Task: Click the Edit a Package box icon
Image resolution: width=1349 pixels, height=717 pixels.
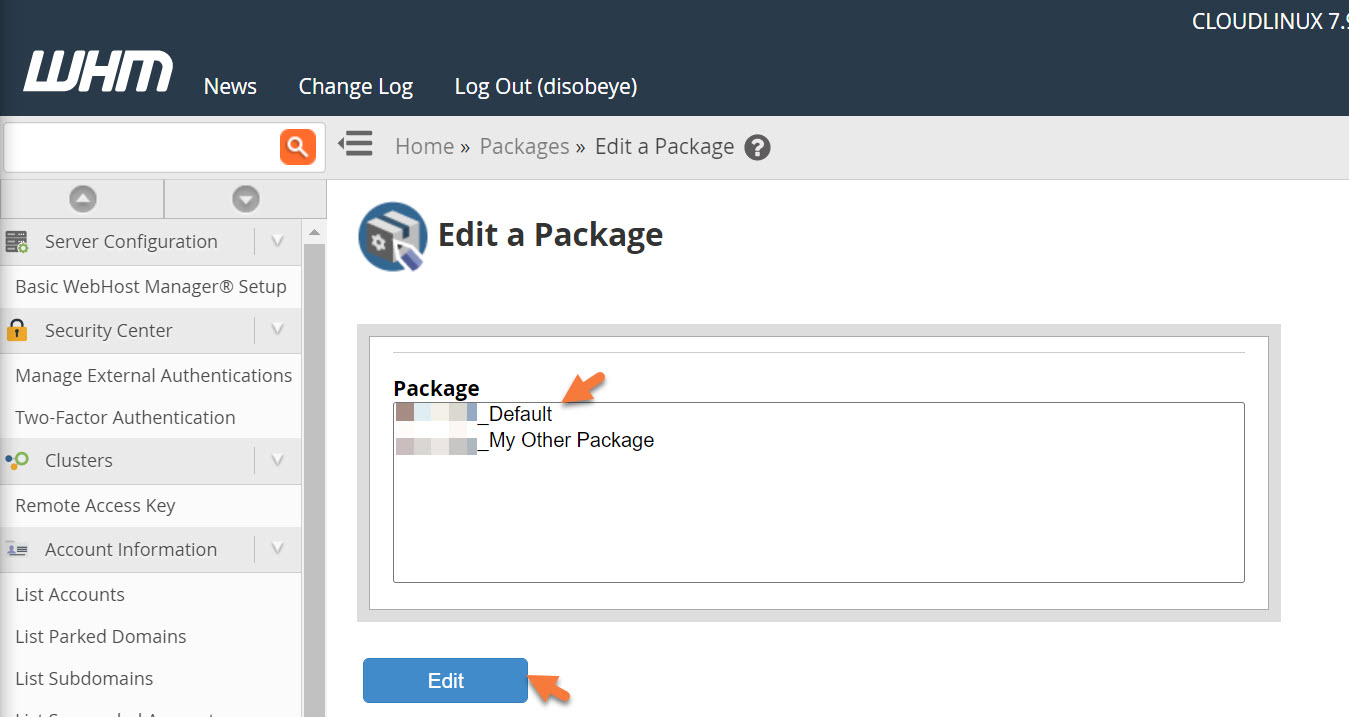Action: tap(392, 237)
